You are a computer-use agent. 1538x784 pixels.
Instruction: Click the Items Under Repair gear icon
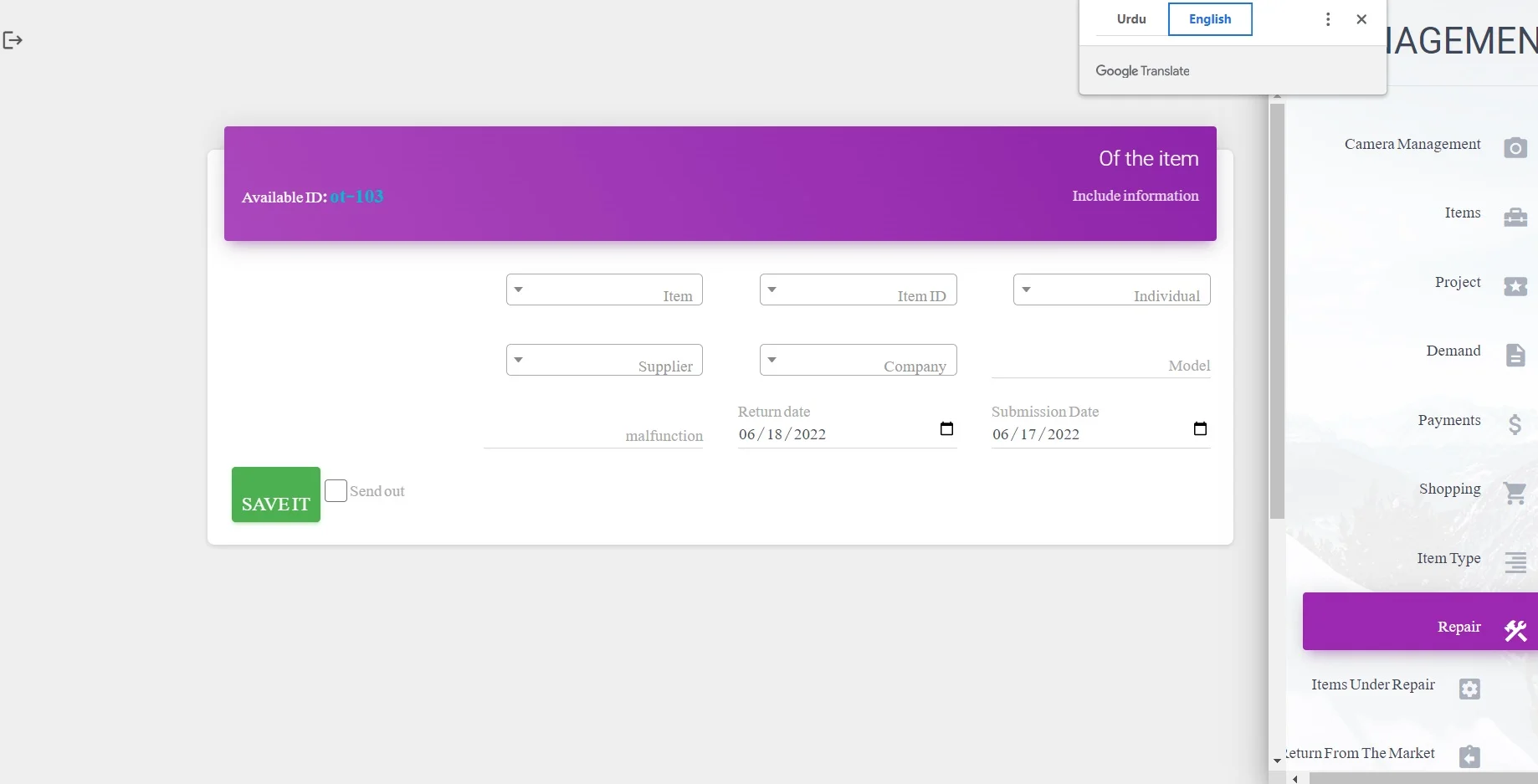click(1469, 689)
